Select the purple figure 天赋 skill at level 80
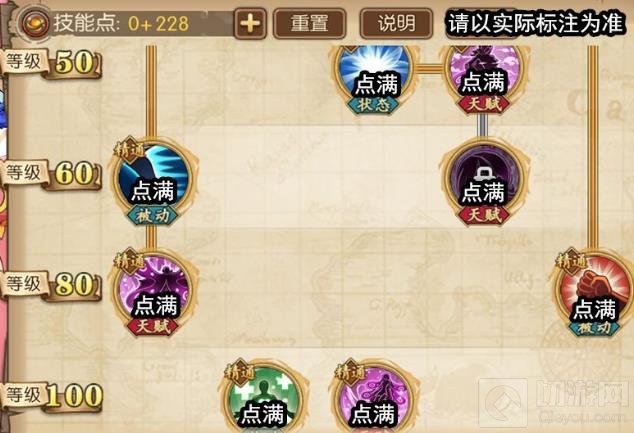Image resolution: width=634 pixels, height=433 pixels. tap(154, 292)
